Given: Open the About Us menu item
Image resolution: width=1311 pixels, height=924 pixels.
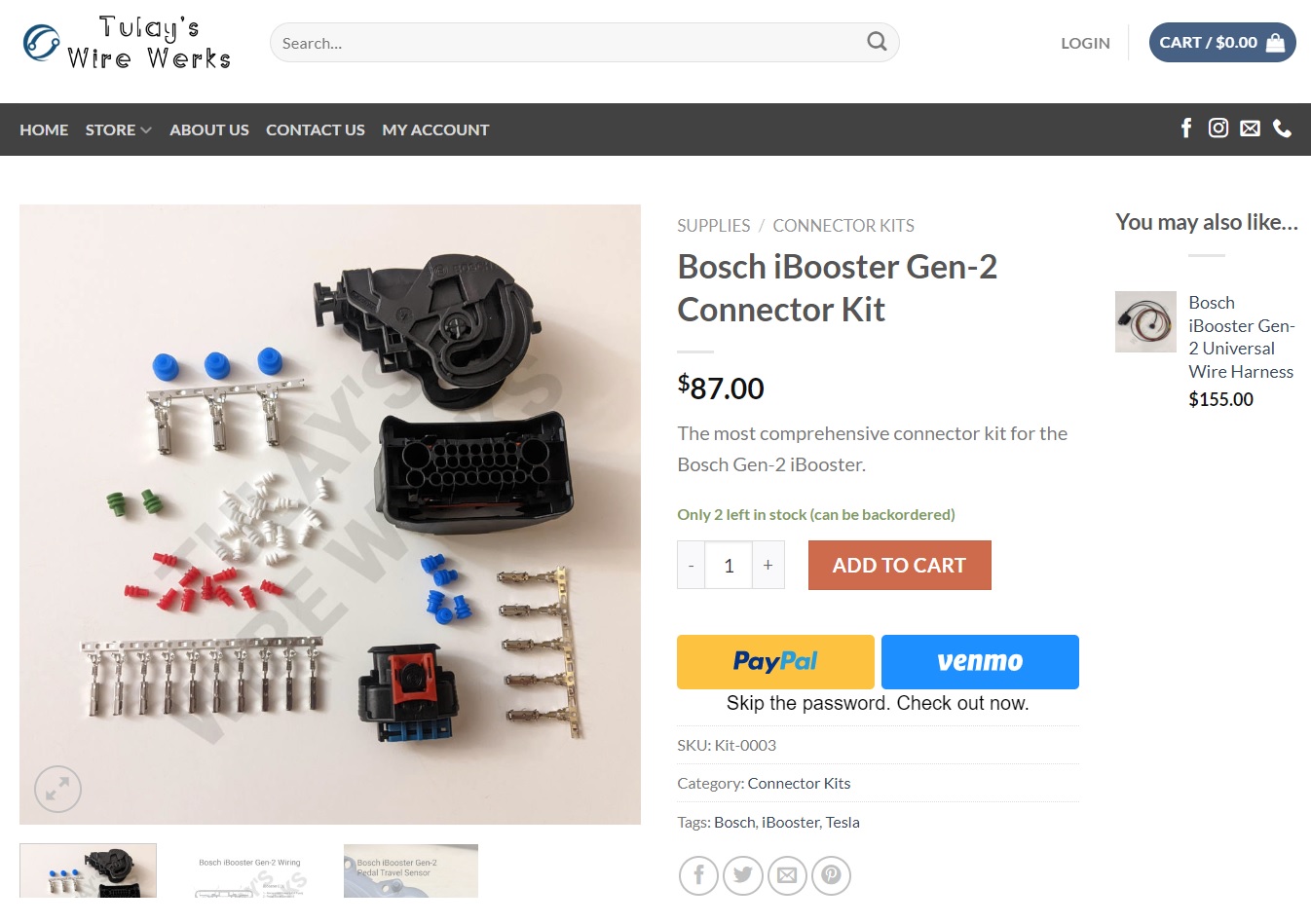Looking at the screenshot, I should [209, 129].
